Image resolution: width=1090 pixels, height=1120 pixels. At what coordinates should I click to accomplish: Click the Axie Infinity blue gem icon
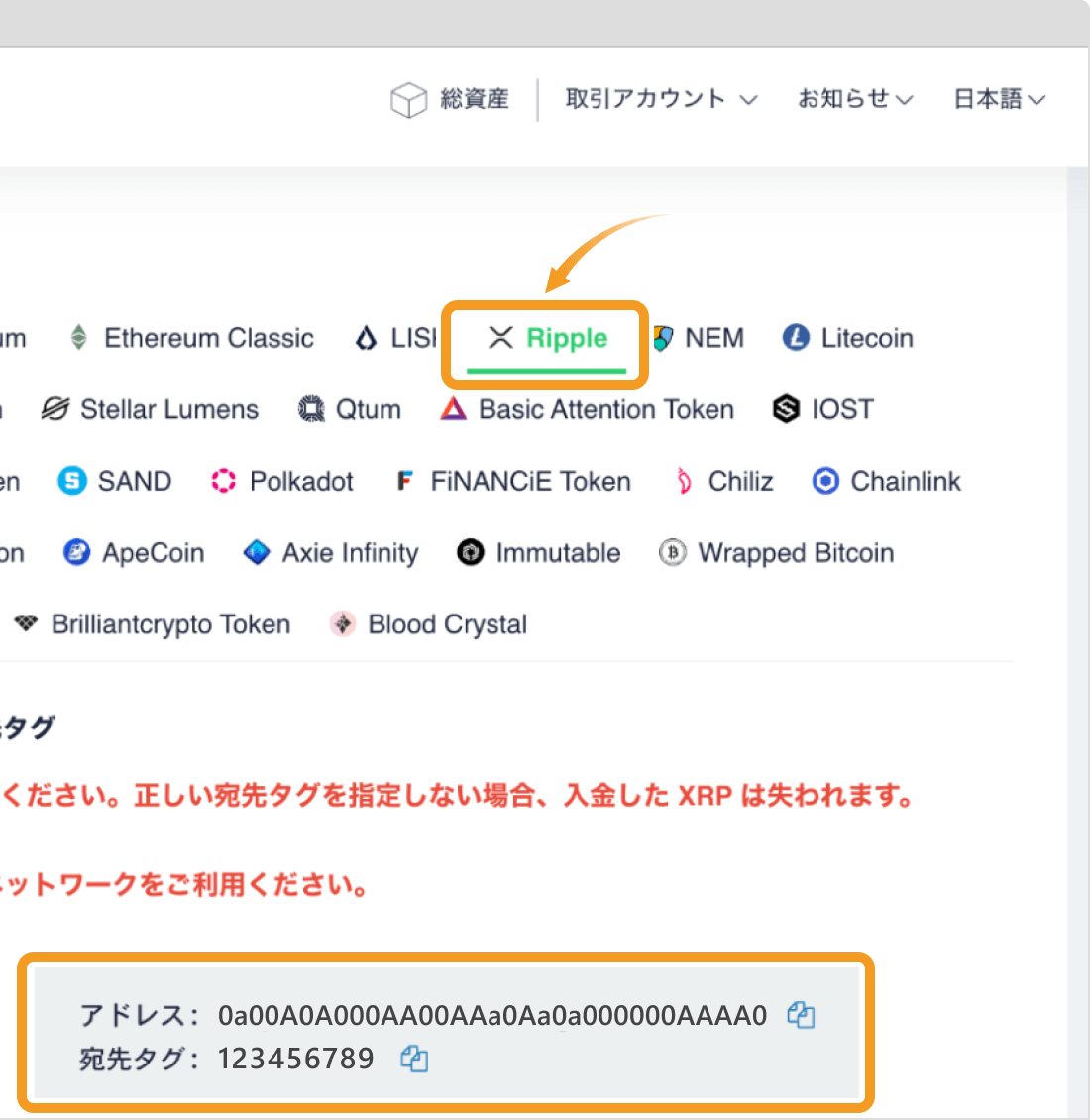click(257, 552)
